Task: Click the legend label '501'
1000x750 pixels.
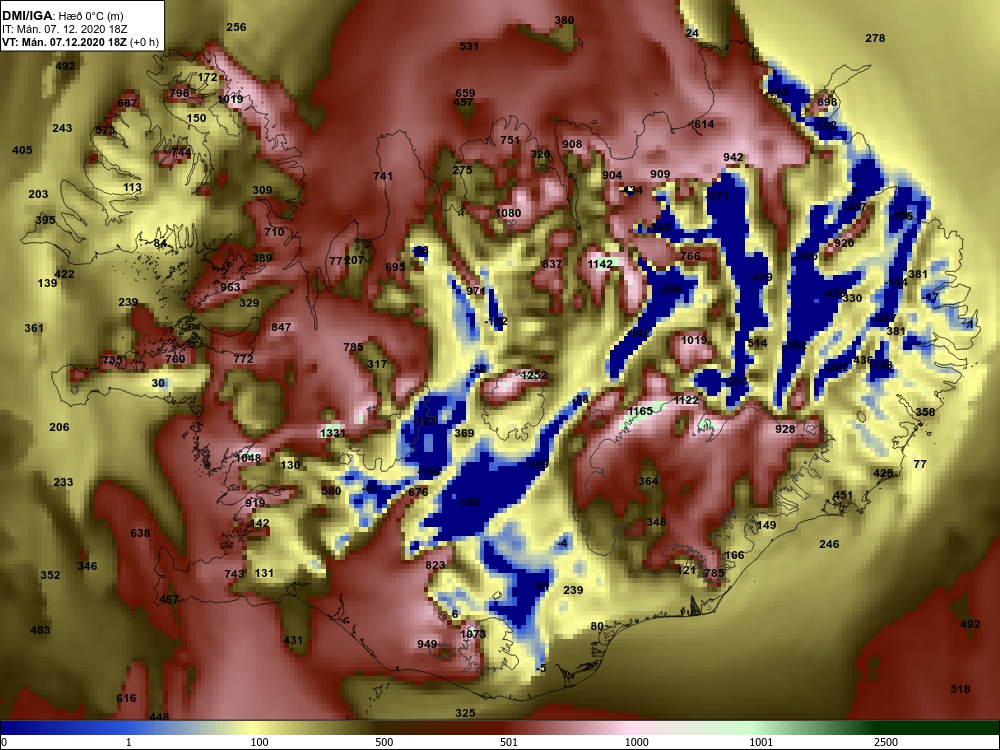Action: (509, 742)
